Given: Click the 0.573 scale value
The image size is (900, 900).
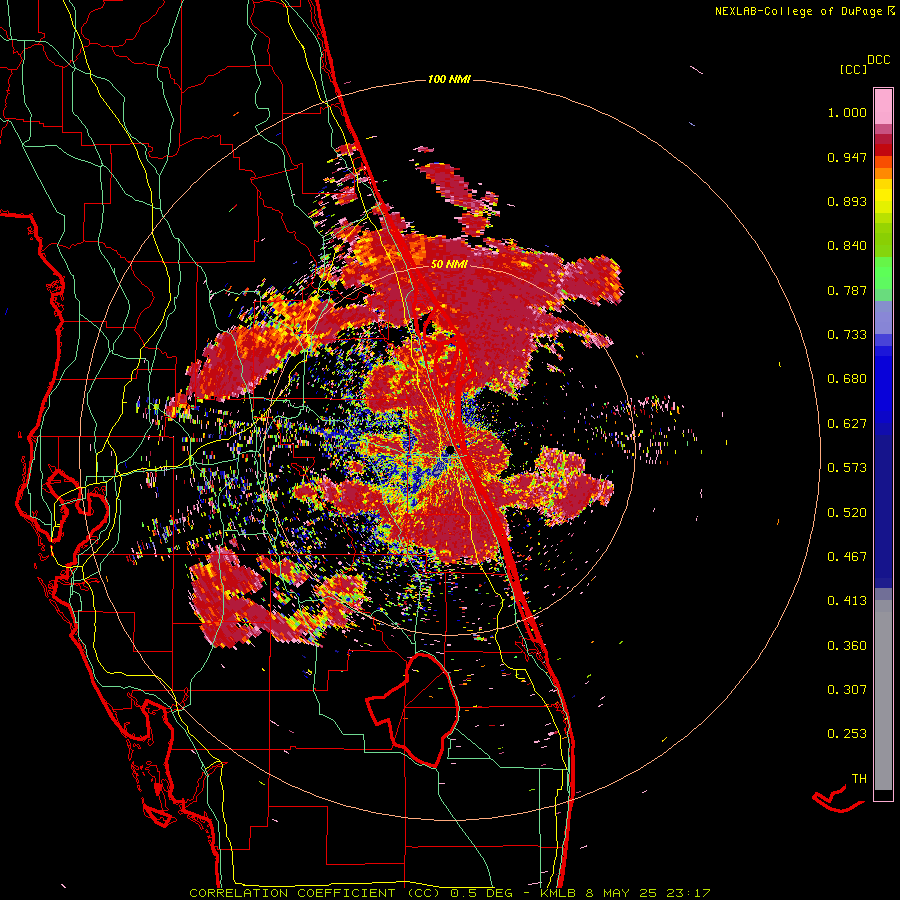Looking at the screenshot, I should tap(847, 468).
